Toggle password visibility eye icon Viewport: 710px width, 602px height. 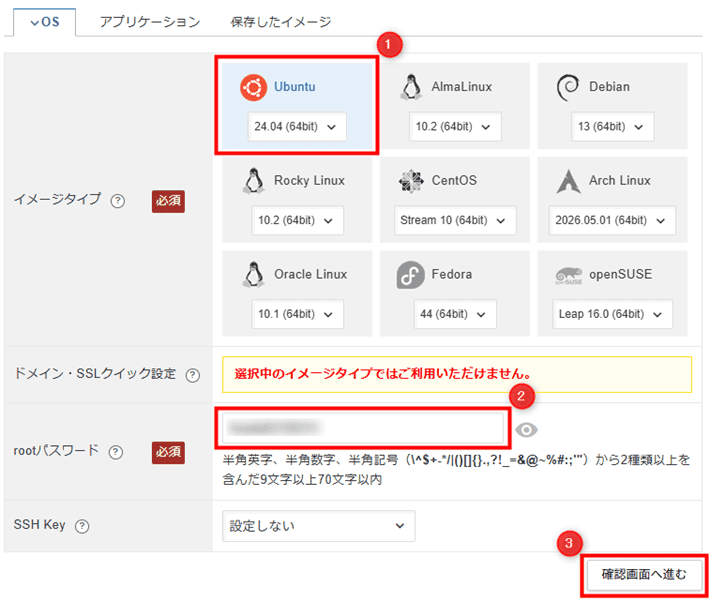click(526, 430)
